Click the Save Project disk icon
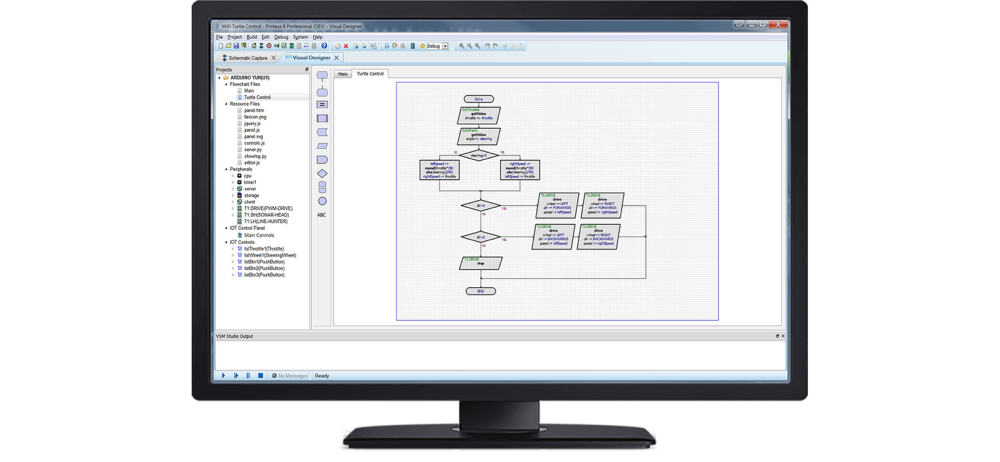Viewport: 1000px width, 462px height. point(236,46)
